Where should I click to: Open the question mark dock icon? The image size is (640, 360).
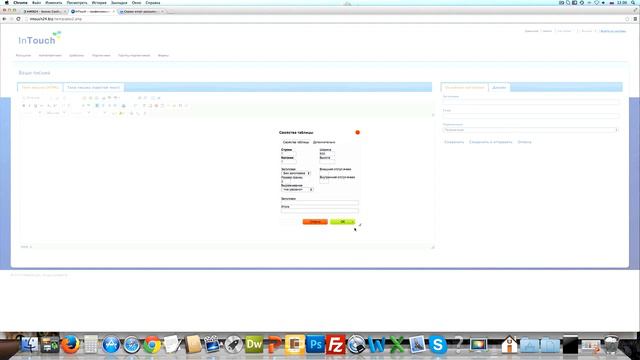pos(458,345)
